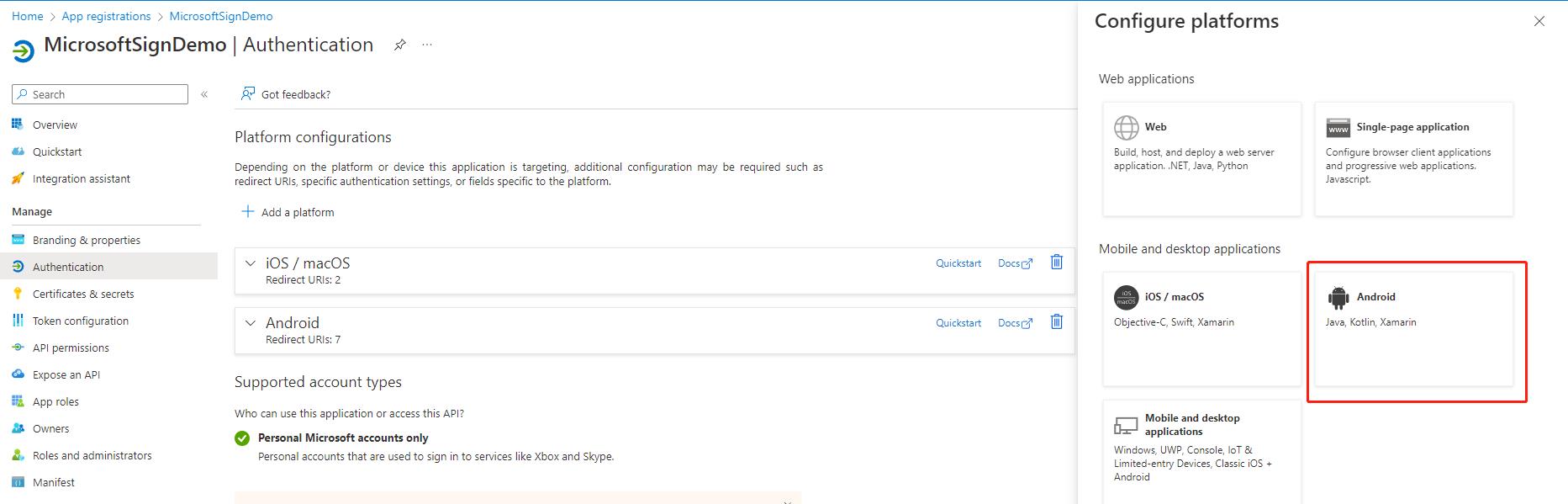This screenshot has width=1568, height=504.
Task: Click the Overview grid icon in sidebar
Action: pyautogui.click(x=18, y=125)
